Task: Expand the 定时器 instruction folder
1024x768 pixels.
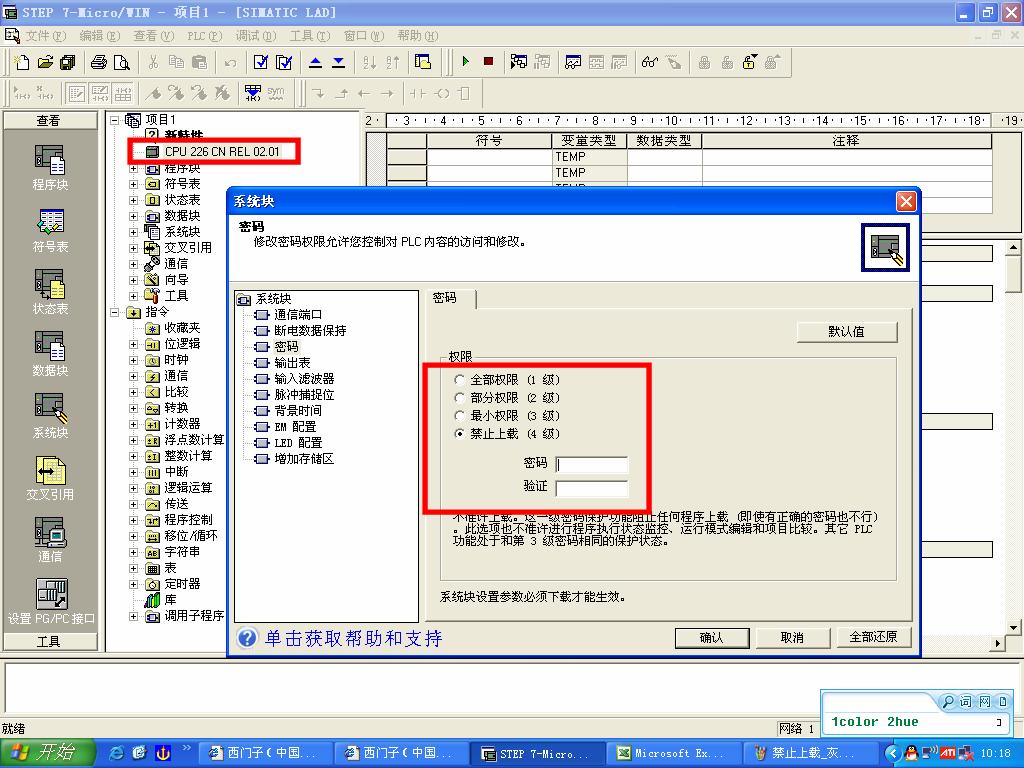Action: (133, 584)
